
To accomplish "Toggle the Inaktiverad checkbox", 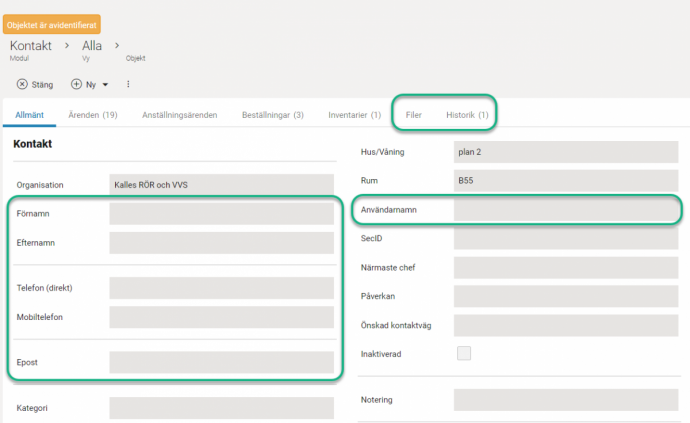I will (x=463, y=353).
